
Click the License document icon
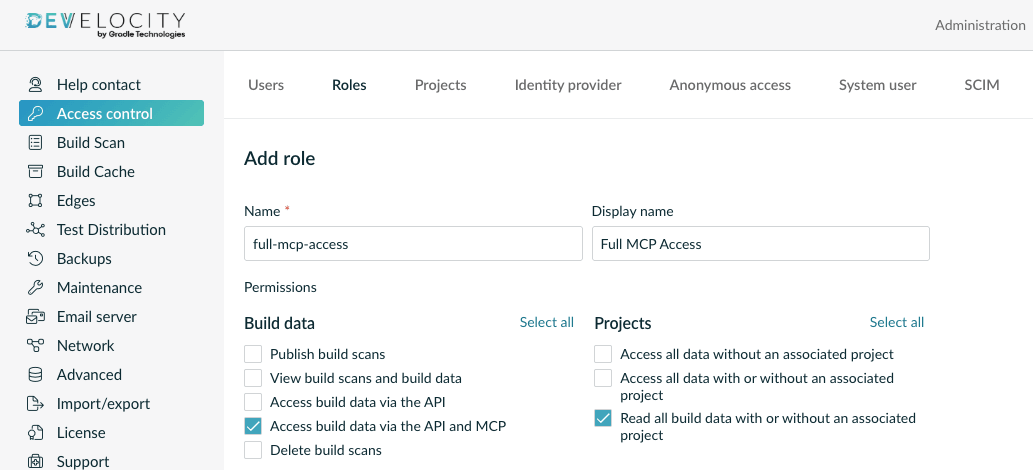tap(35, 432)
